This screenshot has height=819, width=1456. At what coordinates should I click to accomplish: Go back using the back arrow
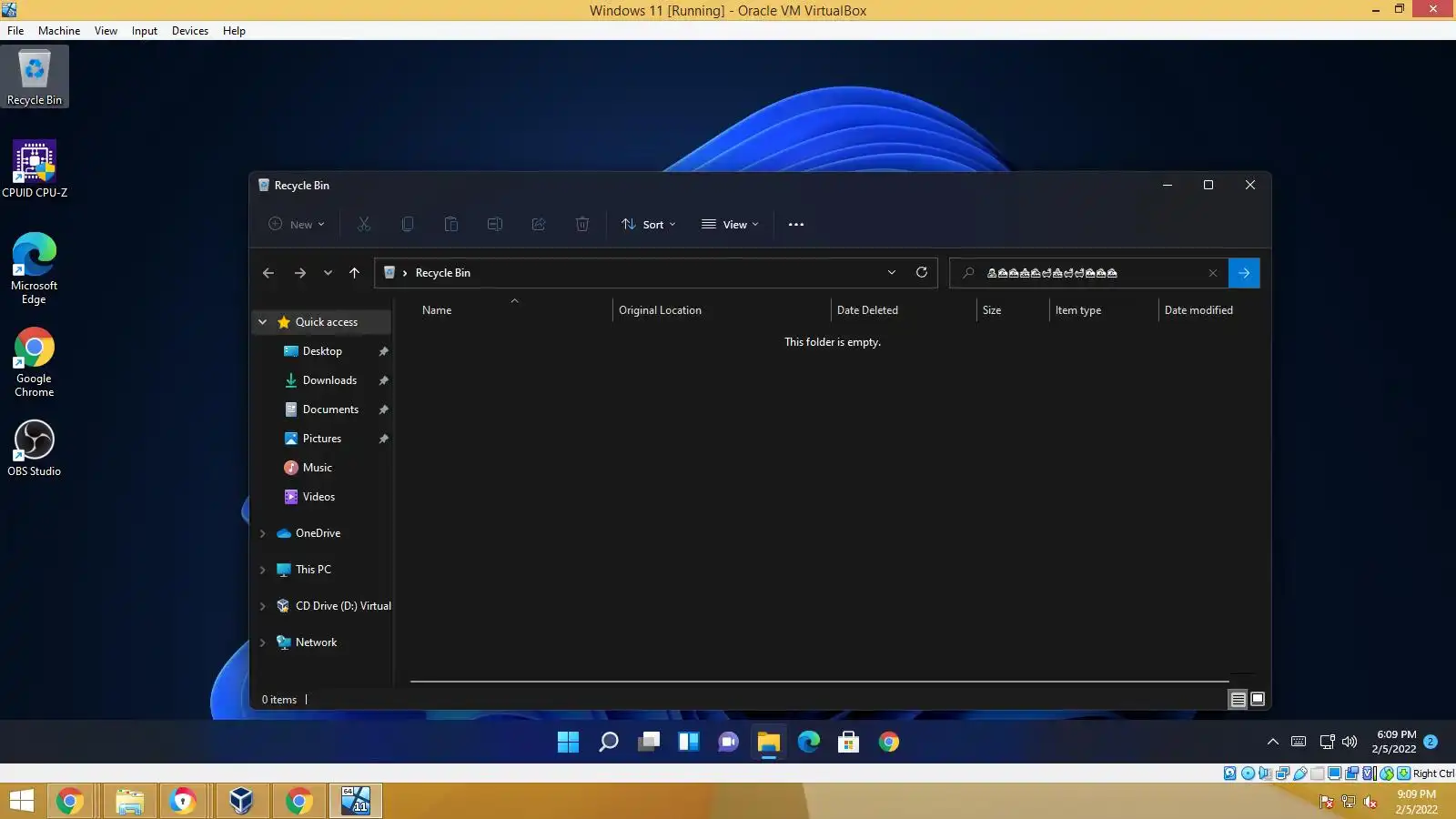point(268,273)
